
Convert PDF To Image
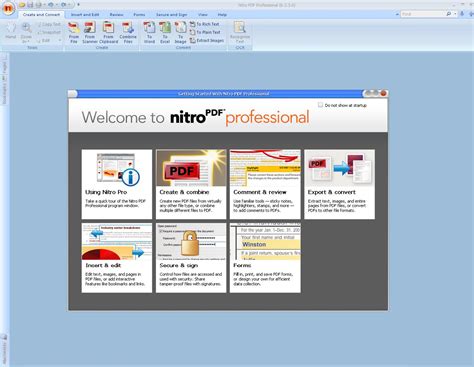point(180,32)
